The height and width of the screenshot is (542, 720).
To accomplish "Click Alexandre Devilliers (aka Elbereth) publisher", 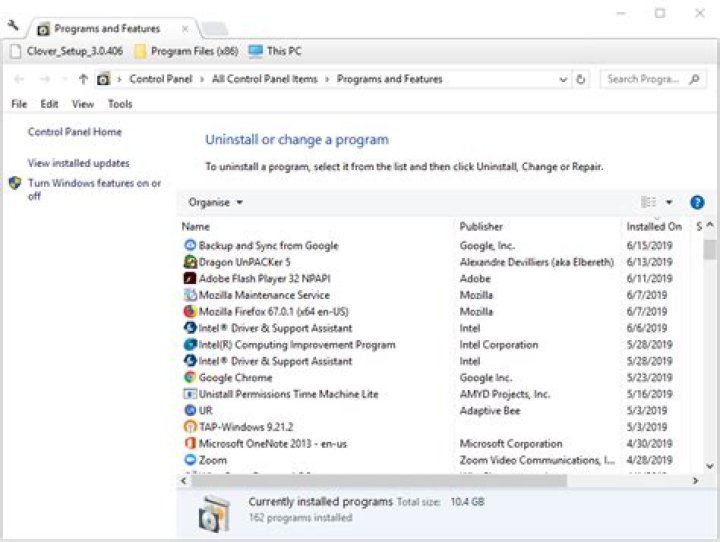I will [x=536, y=262].
